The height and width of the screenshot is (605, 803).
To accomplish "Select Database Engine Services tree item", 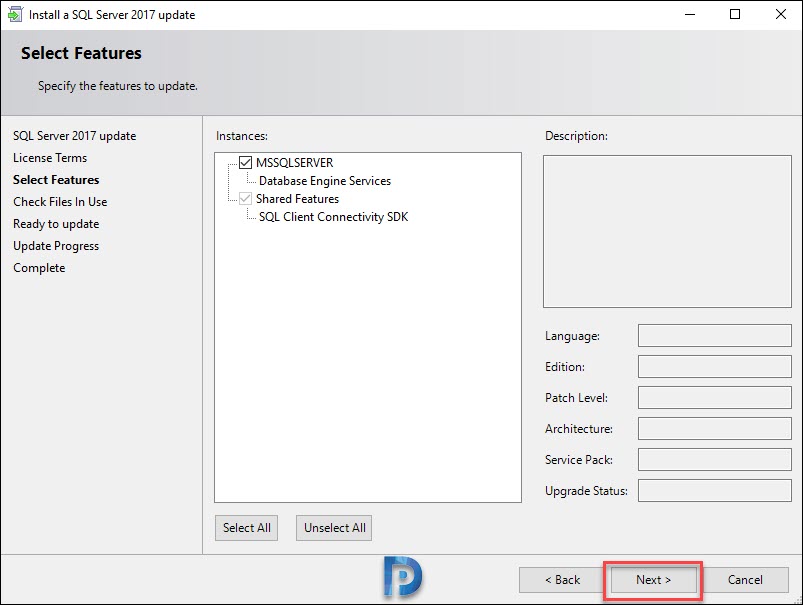I will [325, 181].
